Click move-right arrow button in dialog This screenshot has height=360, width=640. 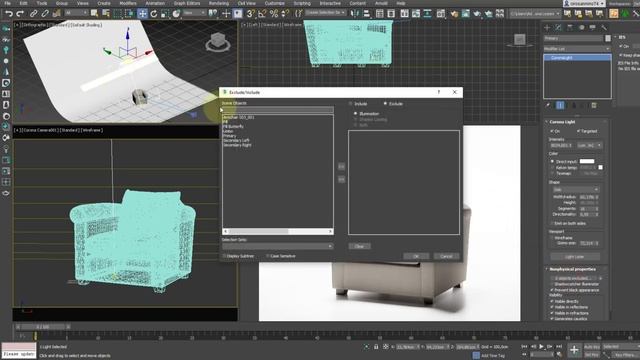[341, 167]
